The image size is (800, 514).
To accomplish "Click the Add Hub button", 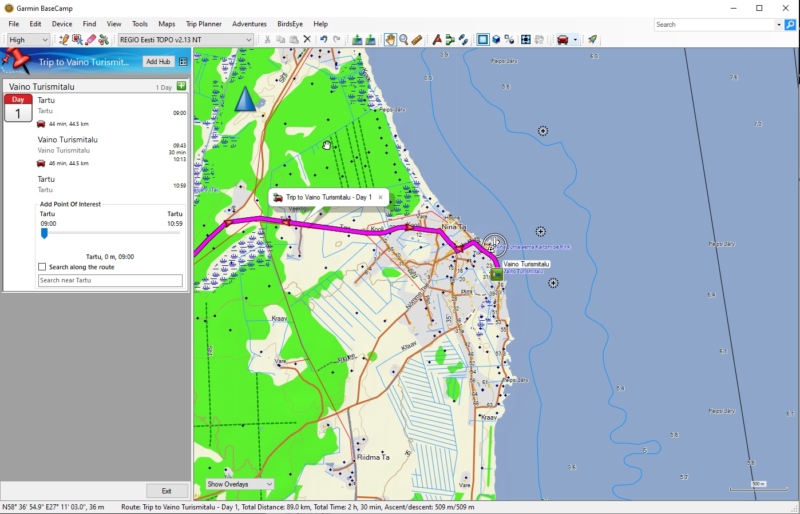I will [158, 61].
